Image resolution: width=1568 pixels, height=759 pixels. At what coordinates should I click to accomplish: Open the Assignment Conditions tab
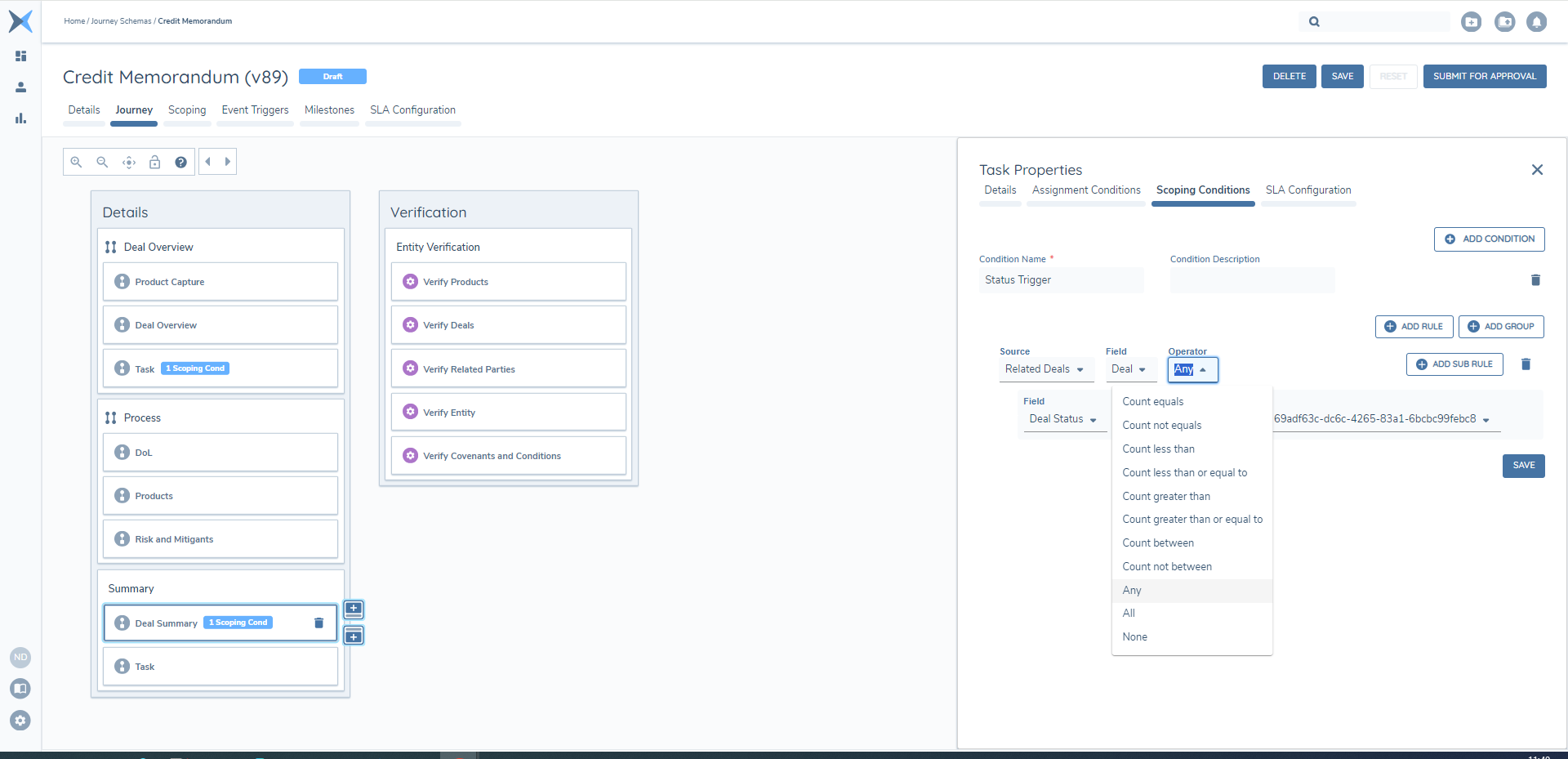(1085, 190)
